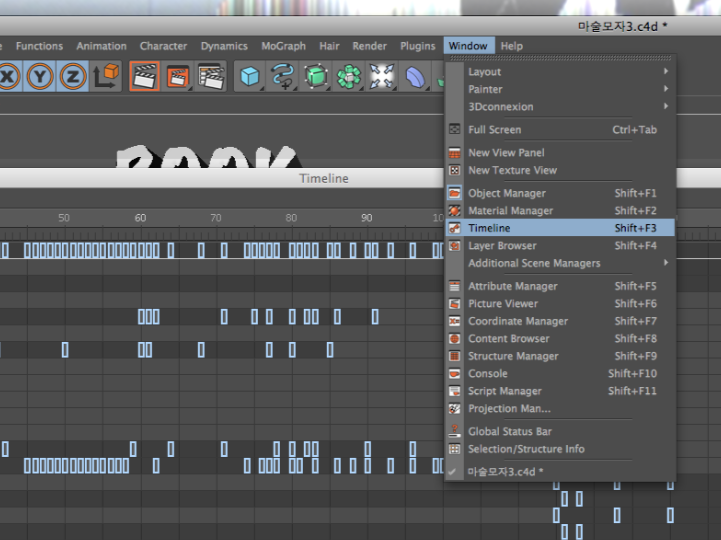Add a deformer object from toolbar
This screenshot has height=540, width=721.
coord(415,76)
